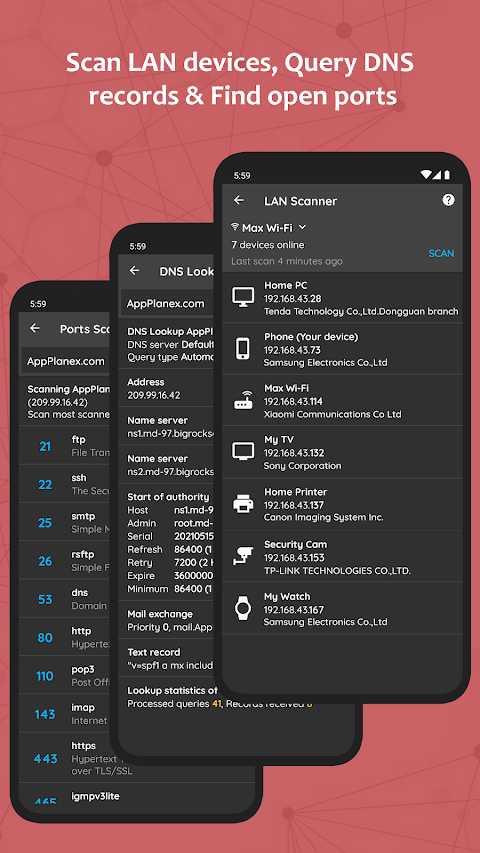Image resolution: width=480 pixels, height=853 pixels.
Task: Tap 'Last scan 4 minutes ago' text
Action: [x=287, y=261]
